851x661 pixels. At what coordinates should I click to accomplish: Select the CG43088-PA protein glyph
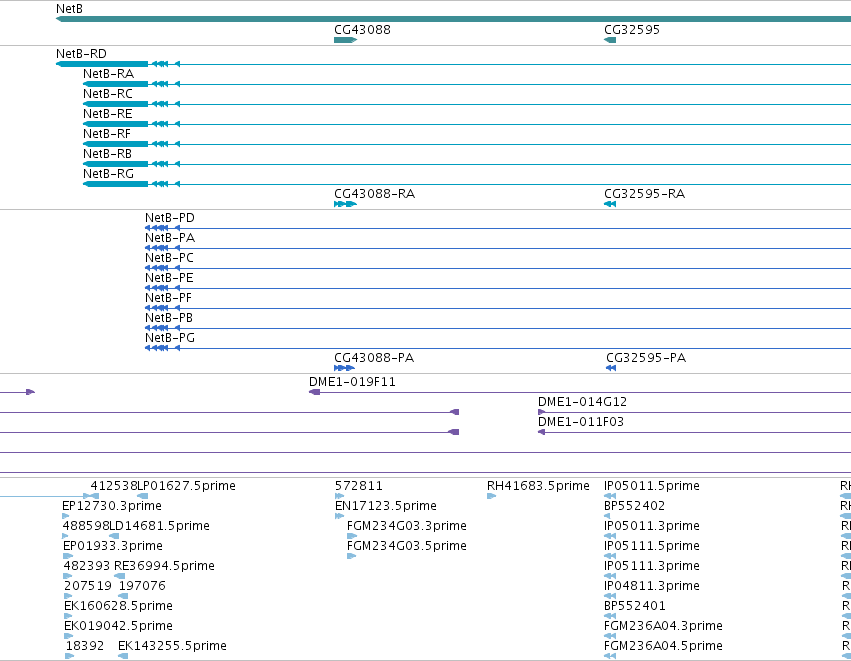point(345,368)
